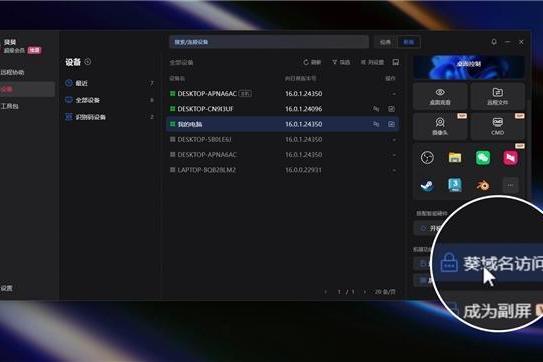543x362 pixels.
Task: Open the 设备 sidebar section
Action: pos(27,89)
